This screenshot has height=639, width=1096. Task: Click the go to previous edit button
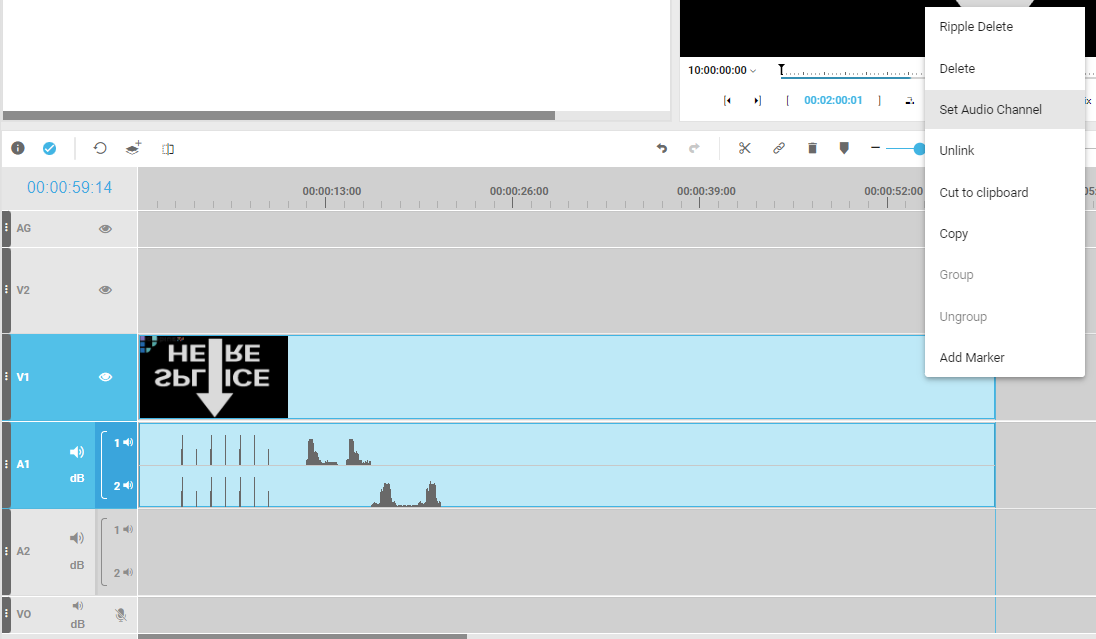click(x=727, y=100)
